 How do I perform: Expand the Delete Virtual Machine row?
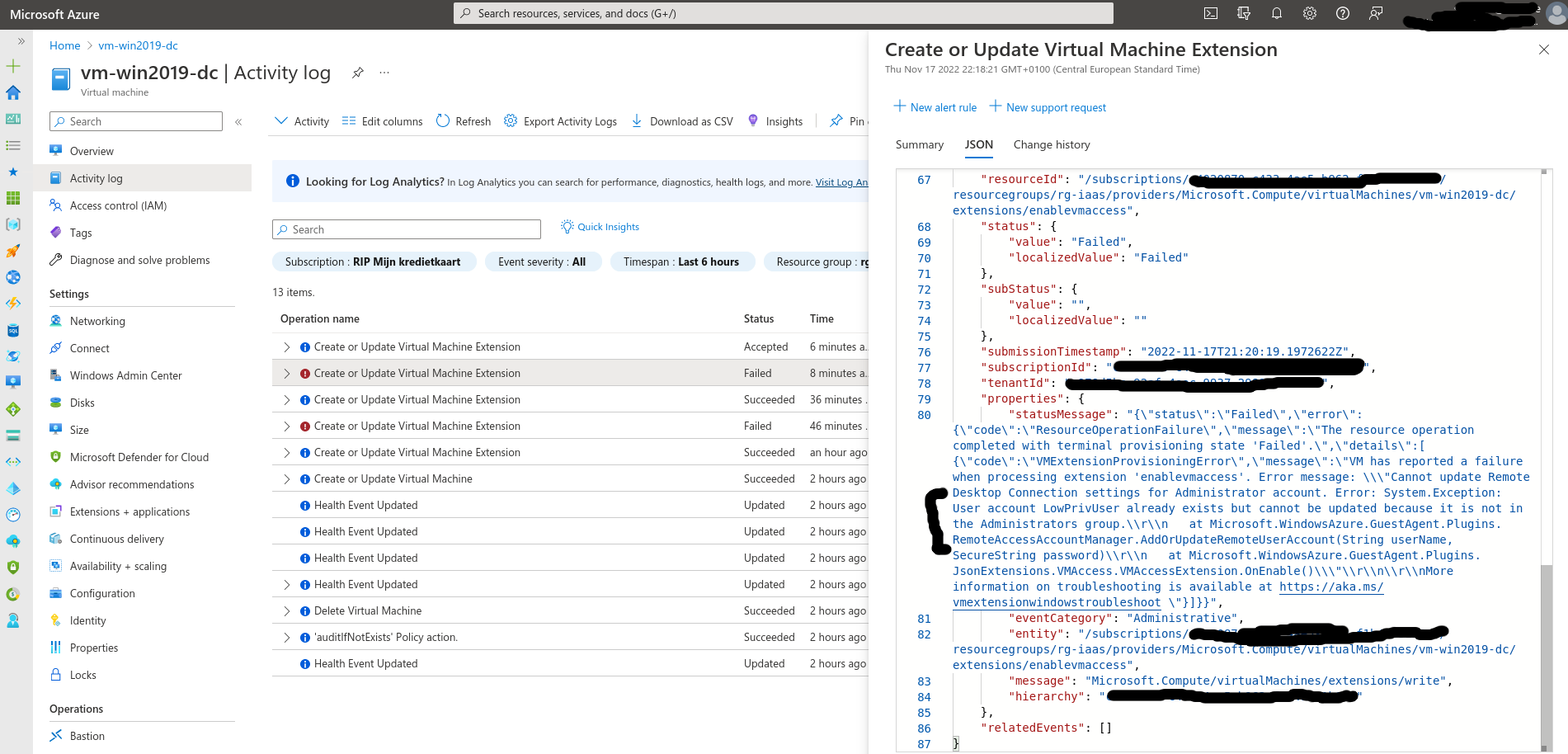[287, 611]
